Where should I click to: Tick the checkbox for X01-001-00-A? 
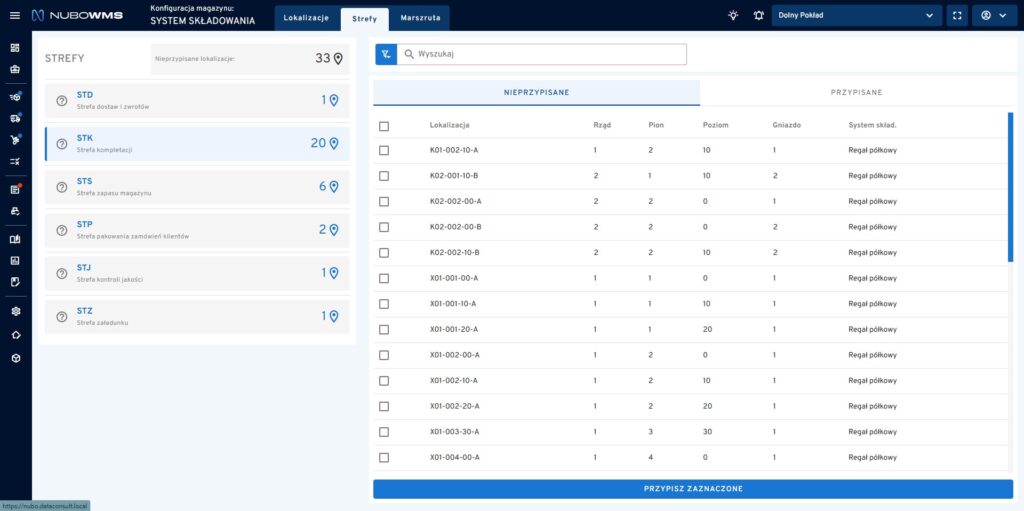pyautogui.click(x=384, y=278)
